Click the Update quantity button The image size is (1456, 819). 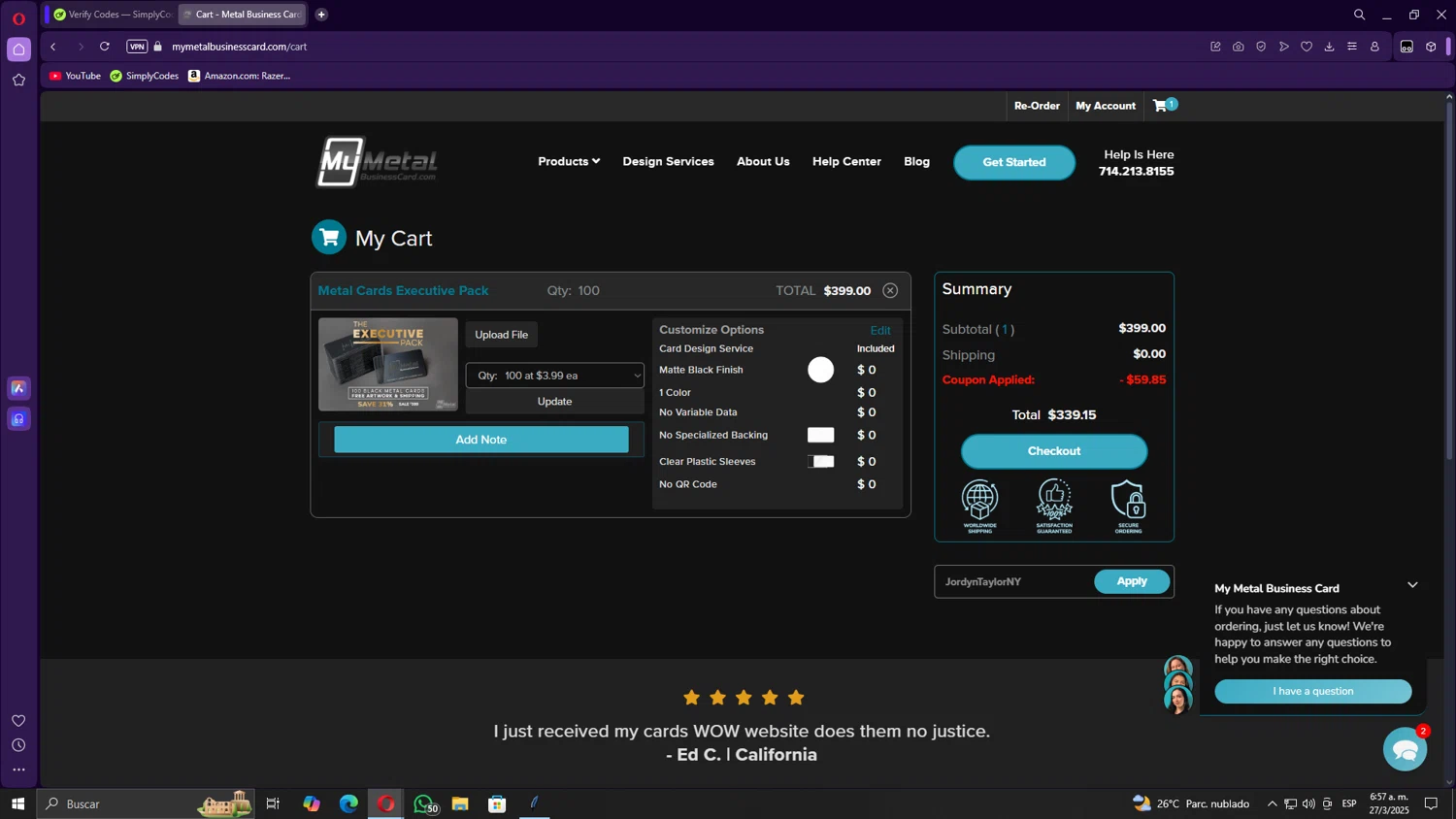coord(555,402)
